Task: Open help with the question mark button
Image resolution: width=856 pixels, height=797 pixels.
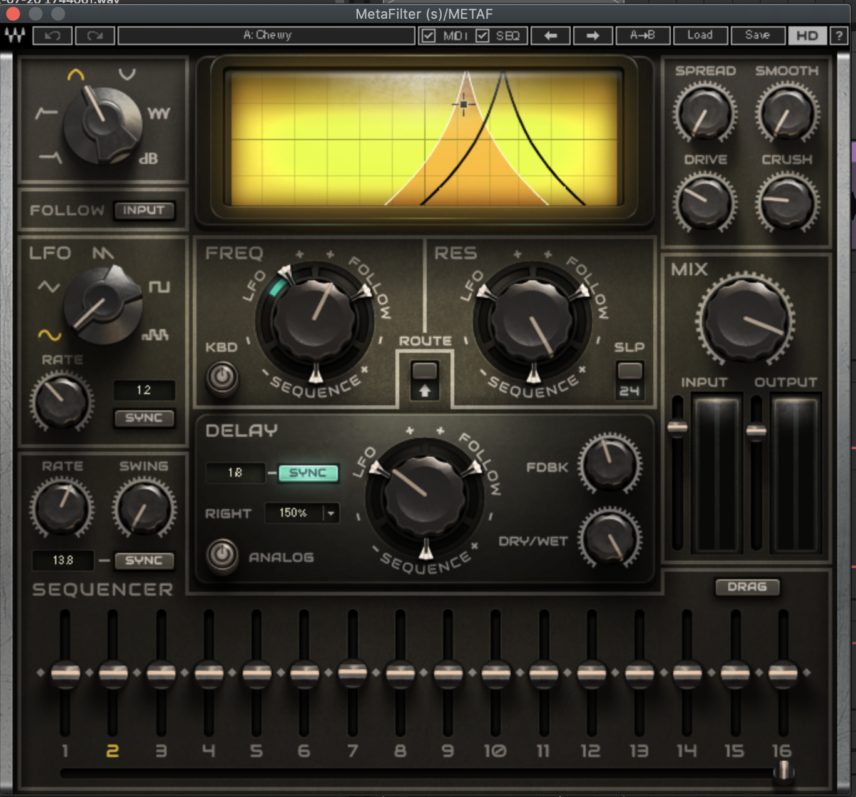Action: pyautogui.click(x=839, y=35)
